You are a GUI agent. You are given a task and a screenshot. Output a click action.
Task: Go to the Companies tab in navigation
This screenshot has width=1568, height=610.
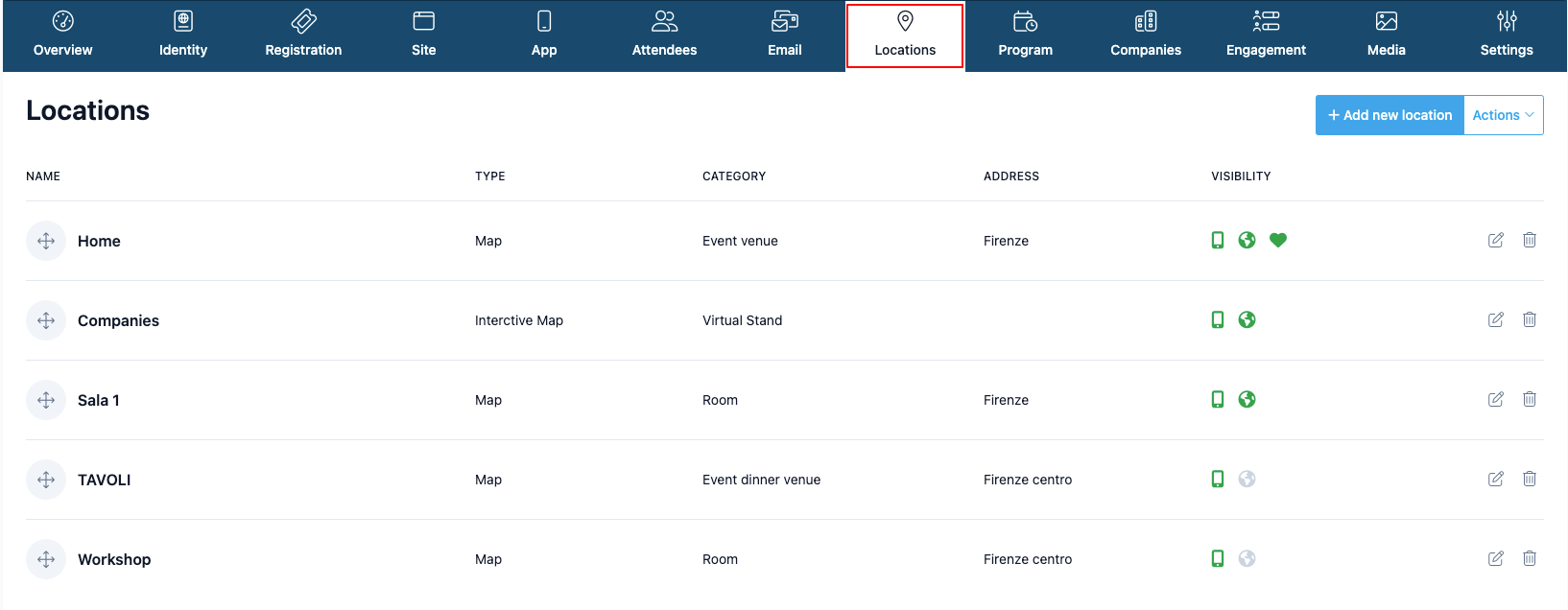[1146, 35]
